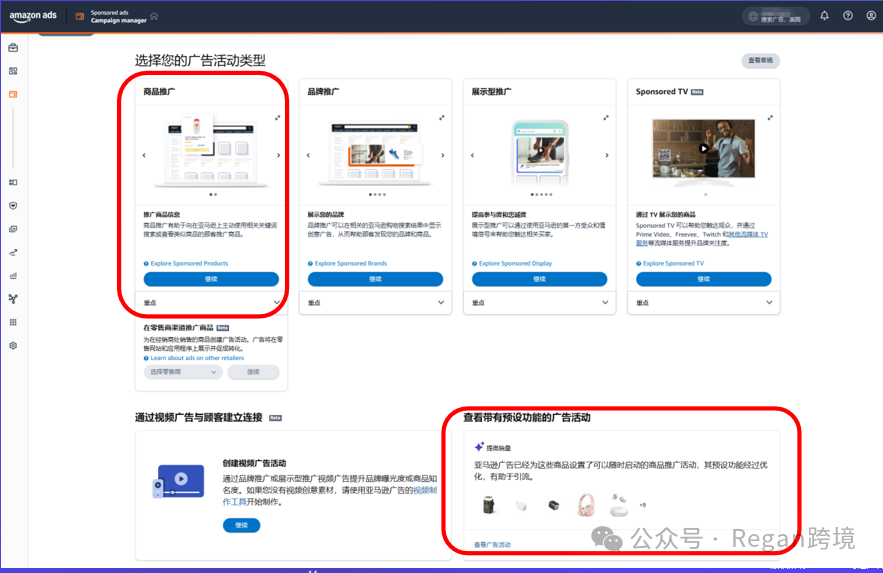Open the nine-dot apps grid sidebar icon
The image size is (883, 573).
[x=13, y=322]
